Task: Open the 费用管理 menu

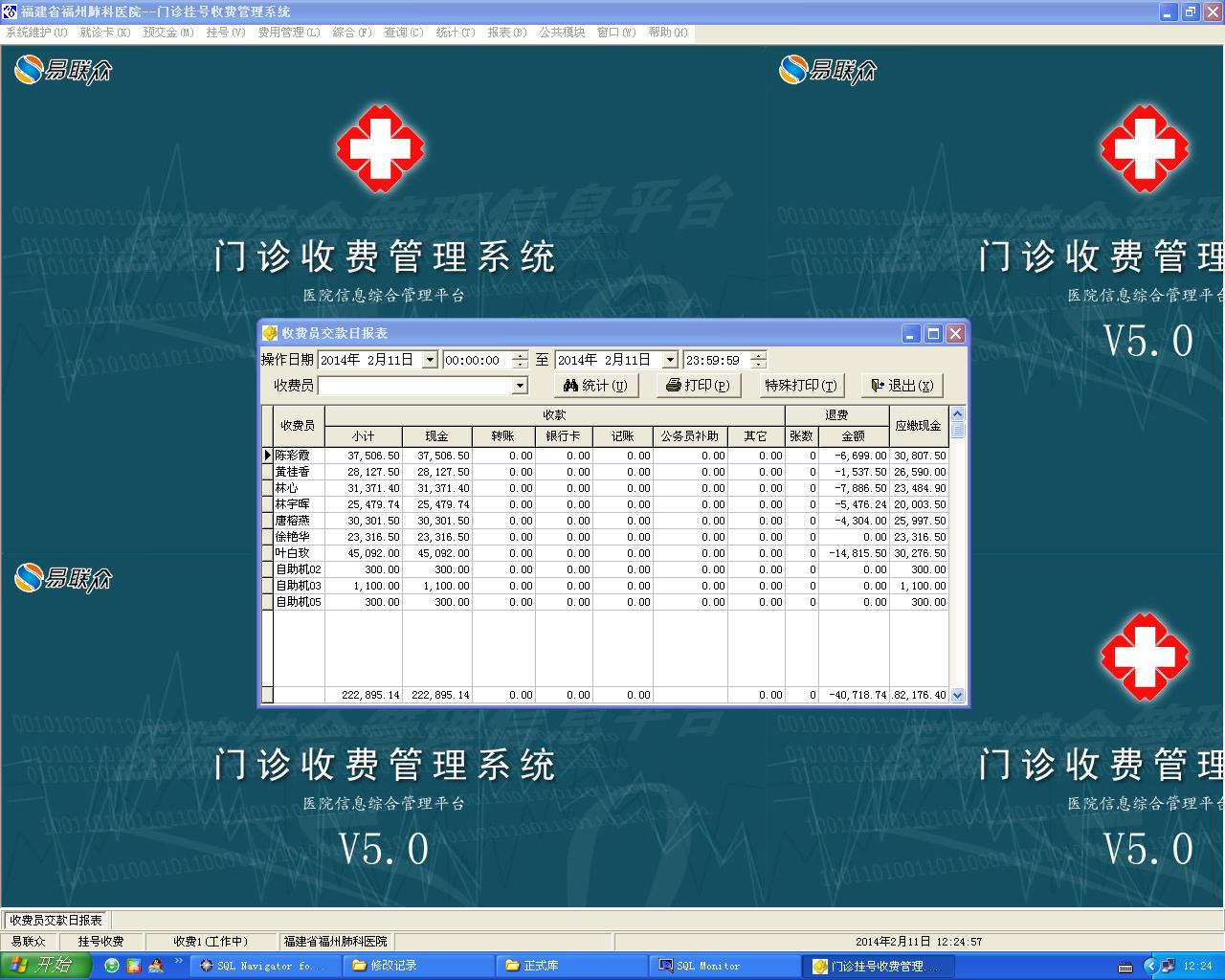Action: click(x=288, y=33)
